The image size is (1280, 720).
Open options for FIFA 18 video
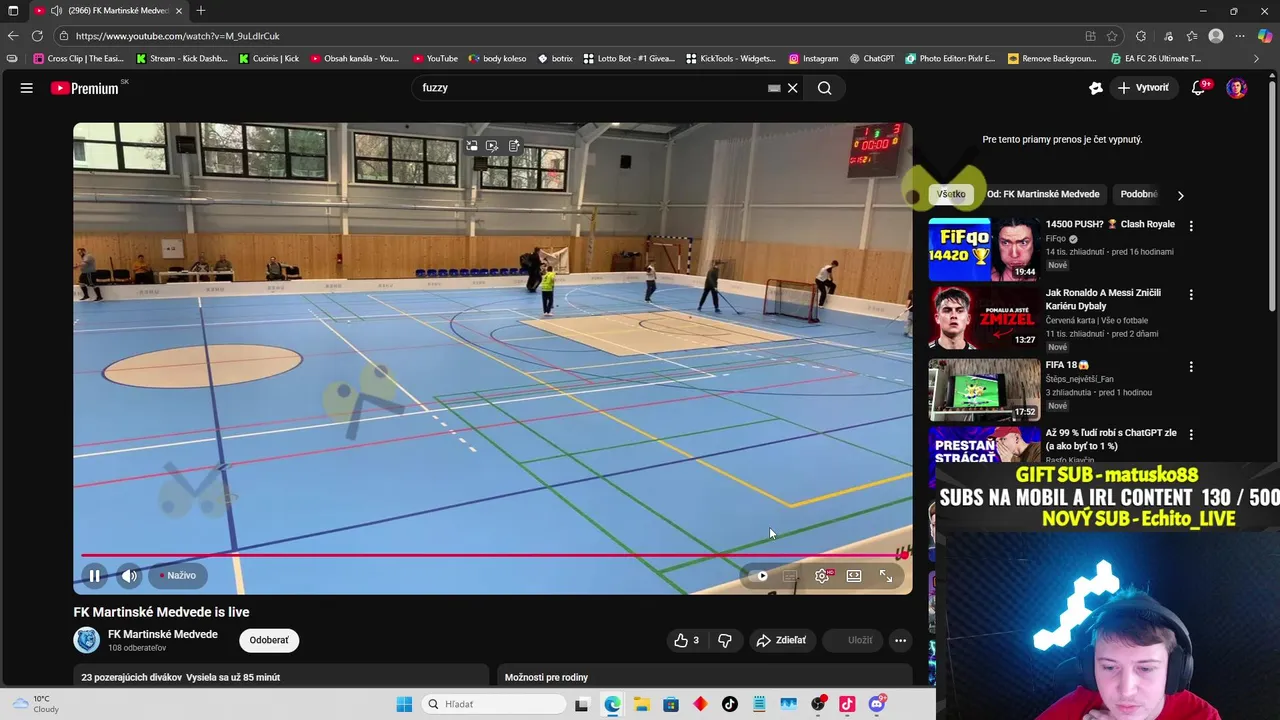click(1191, 366)
